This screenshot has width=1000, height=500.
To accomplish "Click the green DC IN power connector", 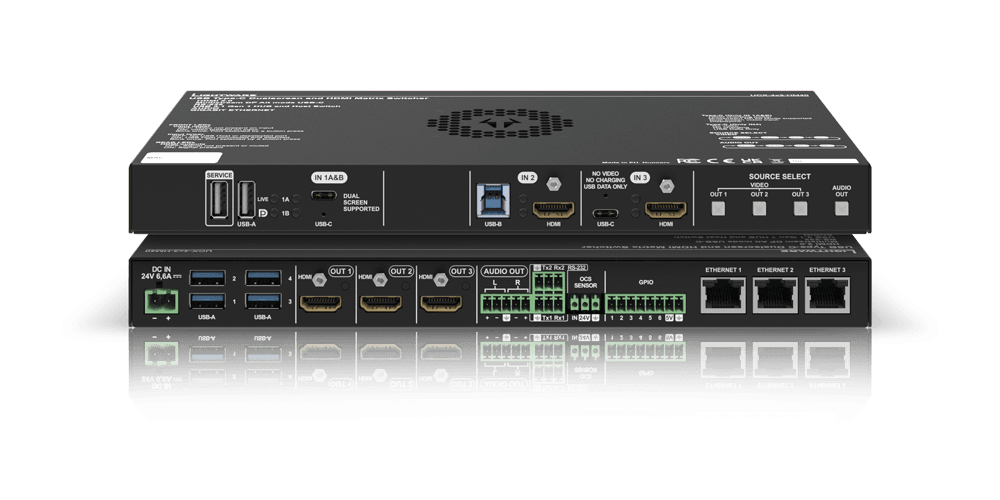I will 161,302.
